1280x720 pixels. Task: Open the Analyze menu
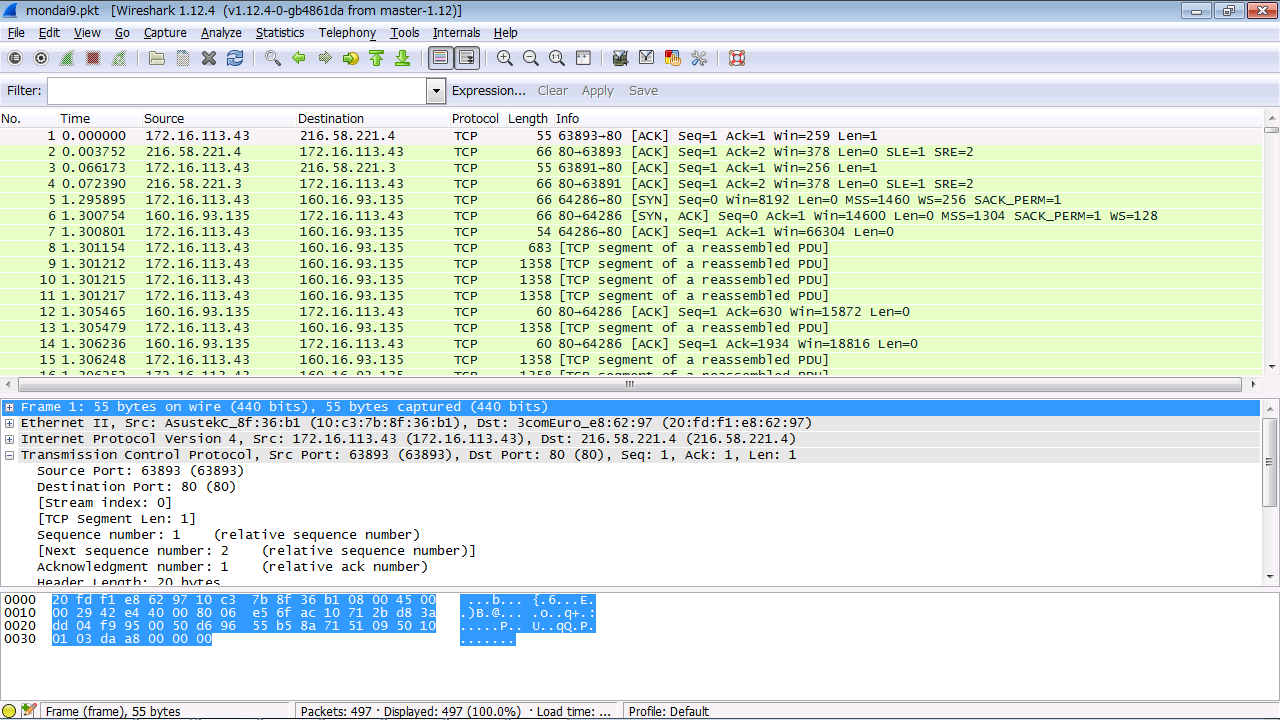(221, 33)
